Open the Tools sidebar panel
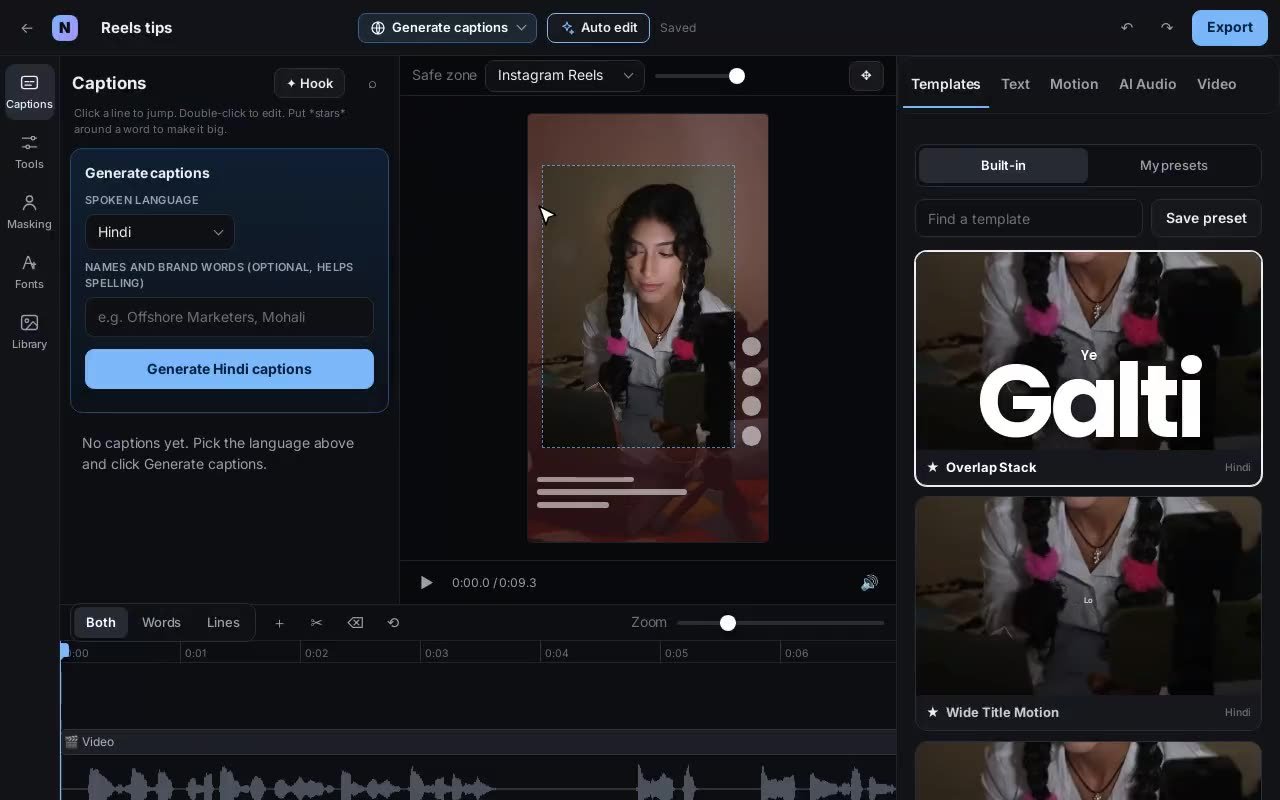 point(29,152)
